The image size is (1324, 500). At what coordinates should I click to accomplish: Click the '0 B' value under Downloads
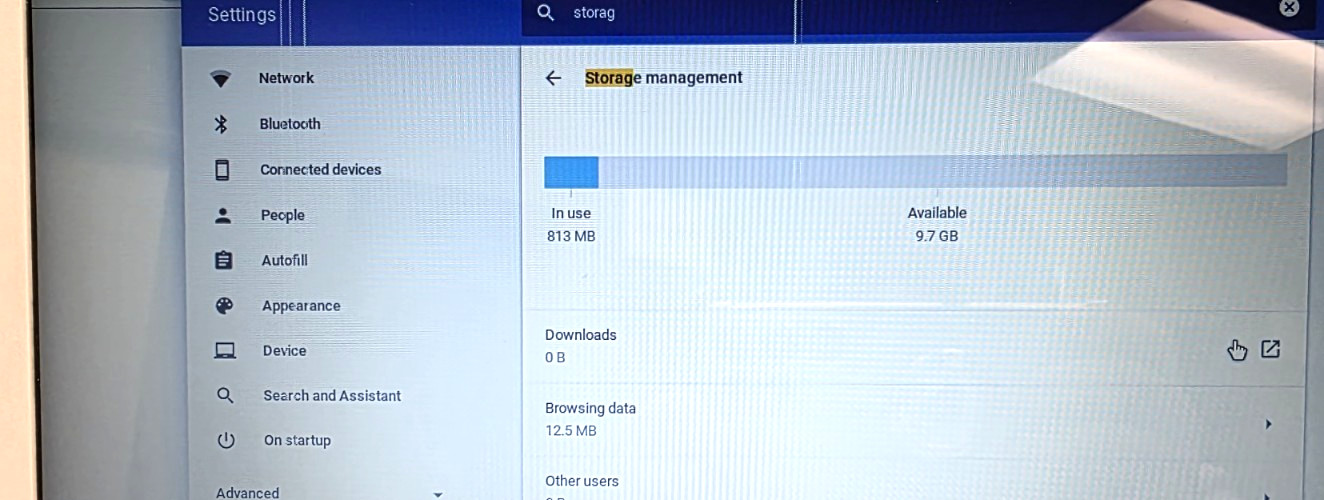tap(555, 357)
